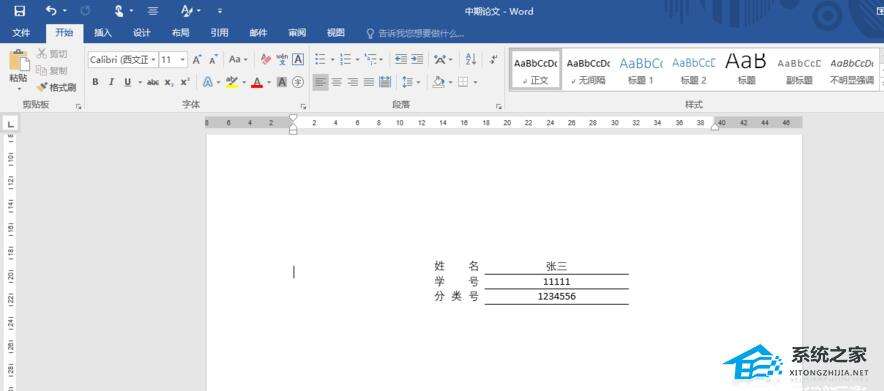Sort the selected text A to Z
Screen dimensions: 884x391
(471, 59)
